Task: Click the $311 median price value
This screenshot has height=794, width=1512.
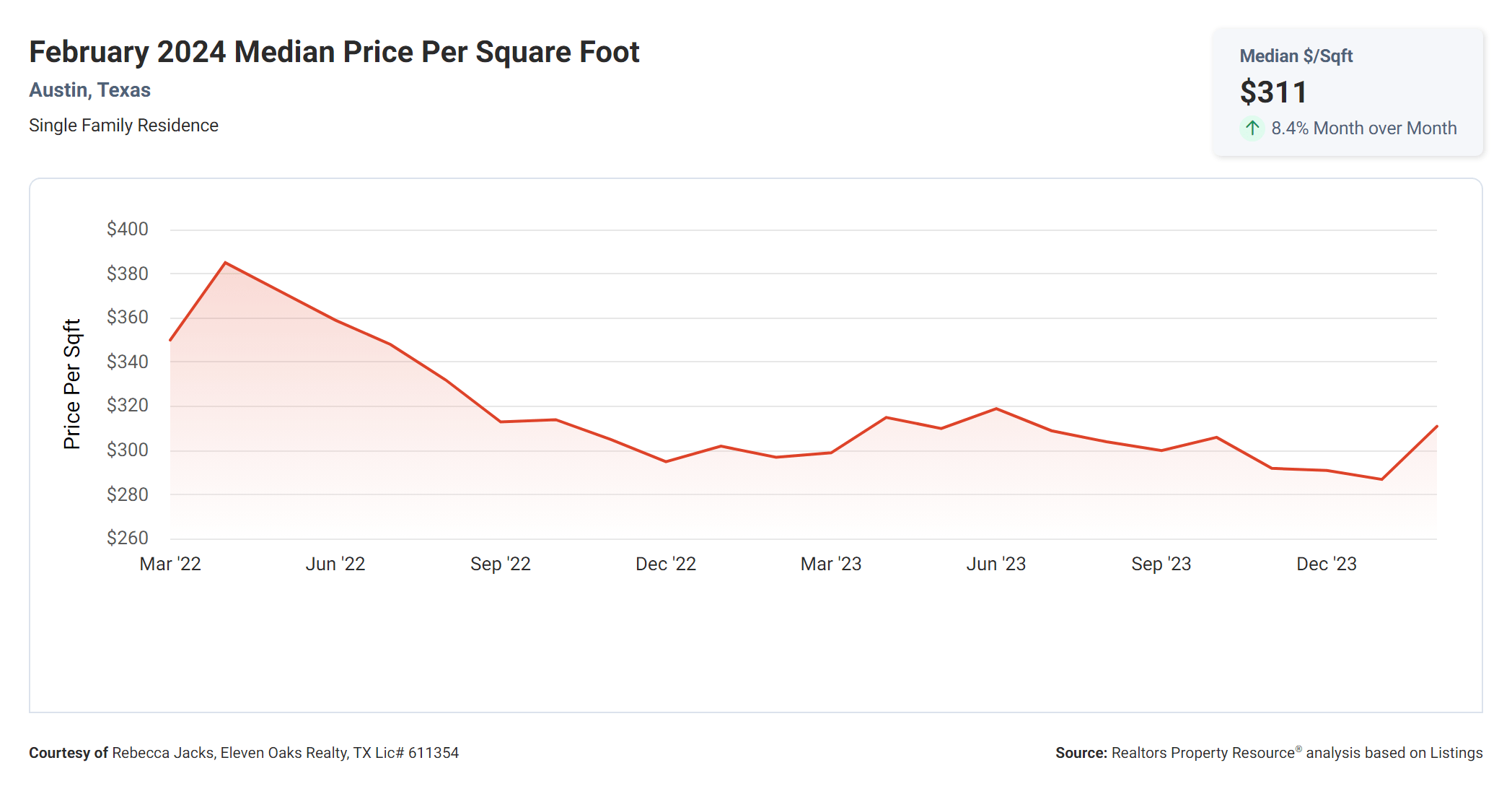Action: [x=1273, y=92]
